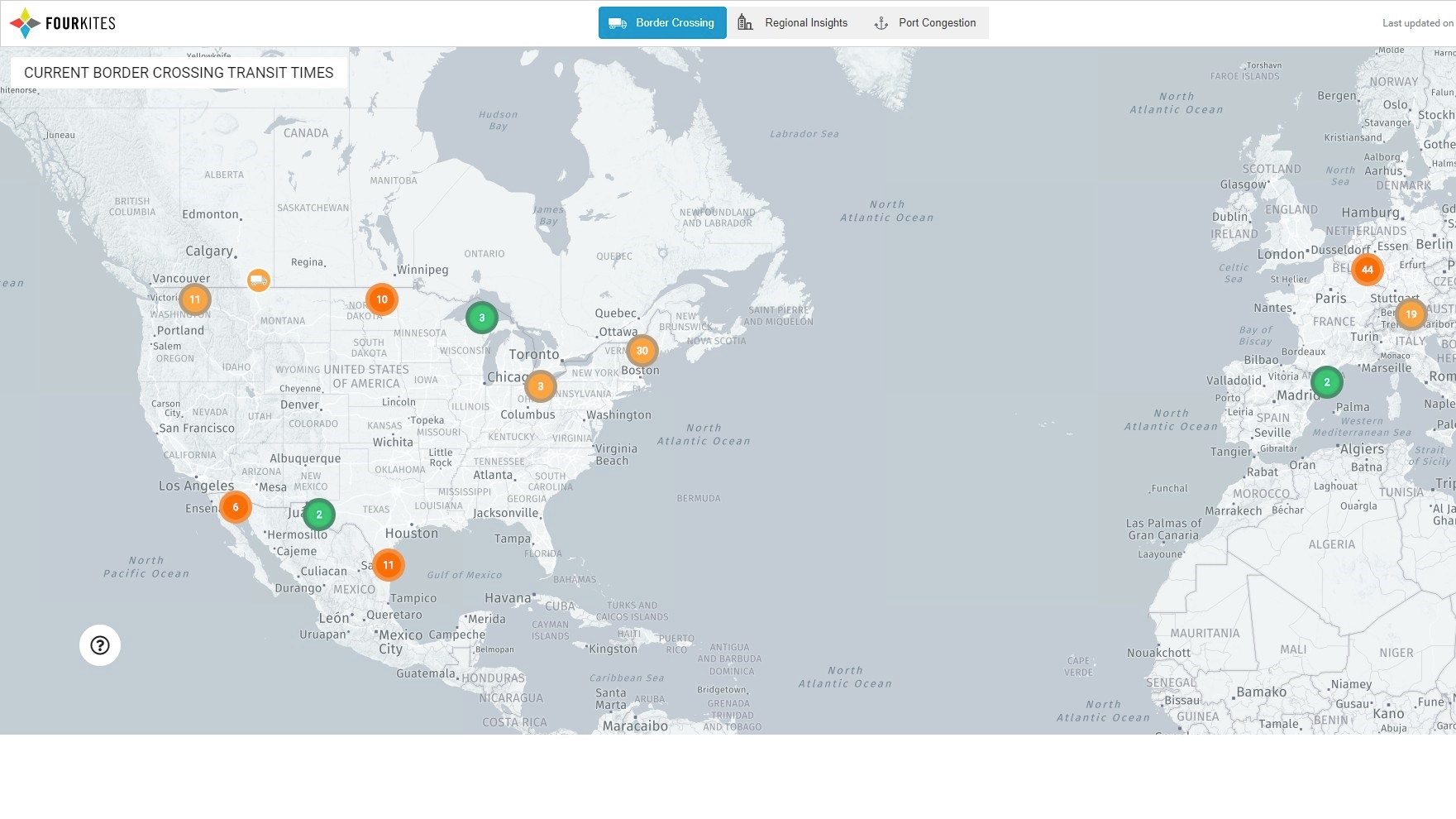The height and width of the screenshot is (819, 1456).
Task: Click orange cluster 3 near Chicago
Action: (541, 386)
